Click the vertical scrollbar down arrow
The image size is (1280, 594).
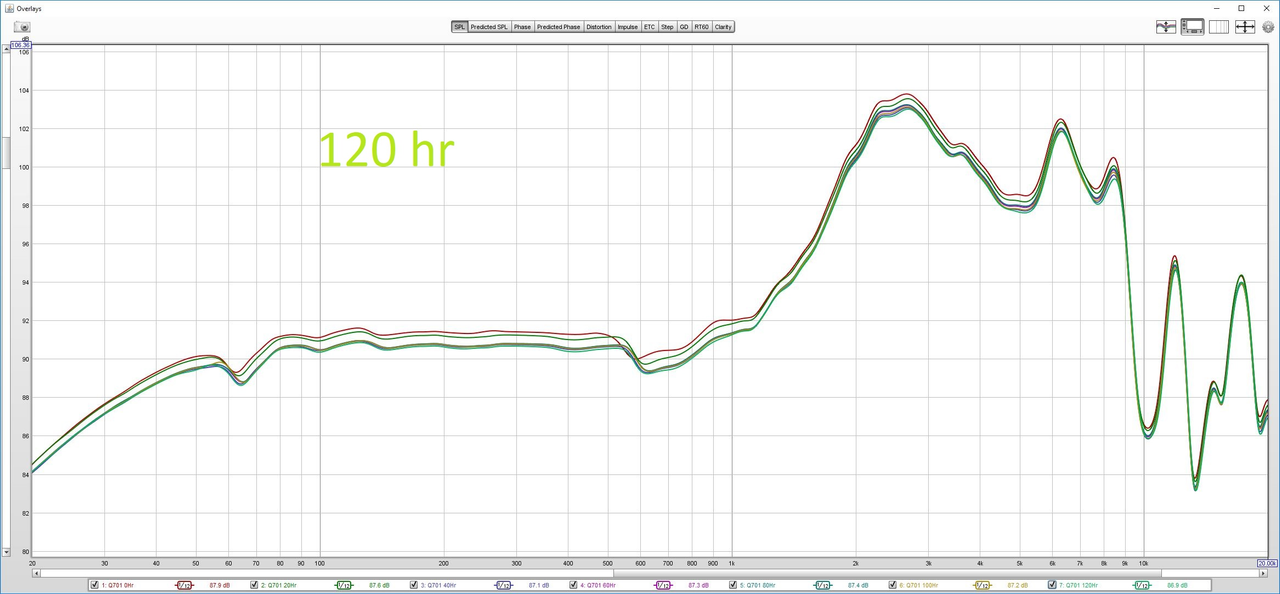(5, 551)
